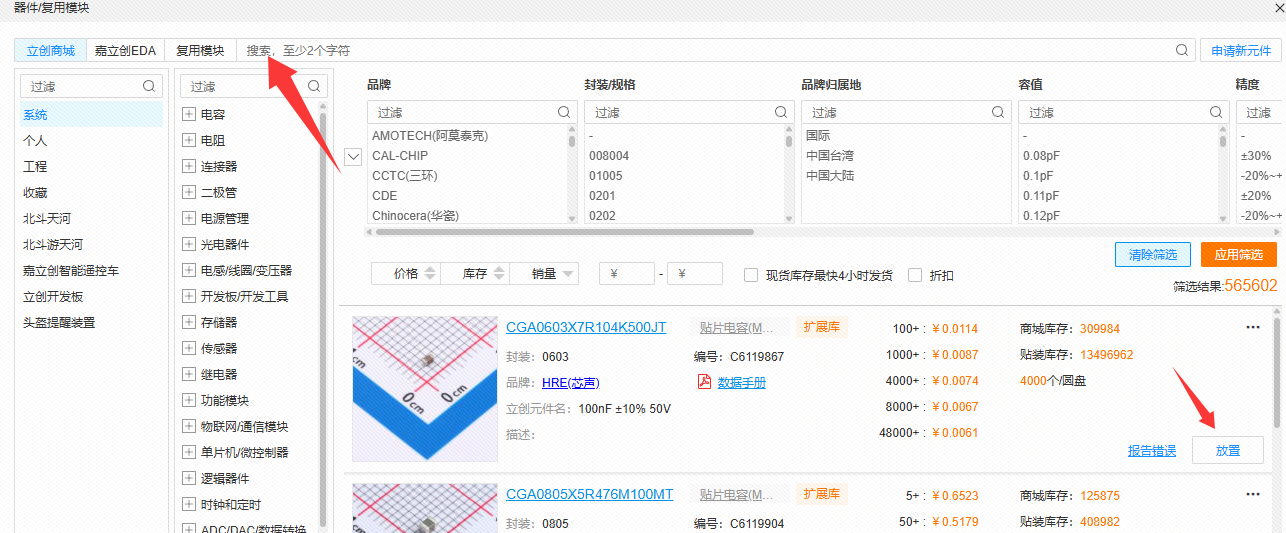Screen dimensions: 1286x533
Task: Sort results by 库存
Action: (475, 273)
